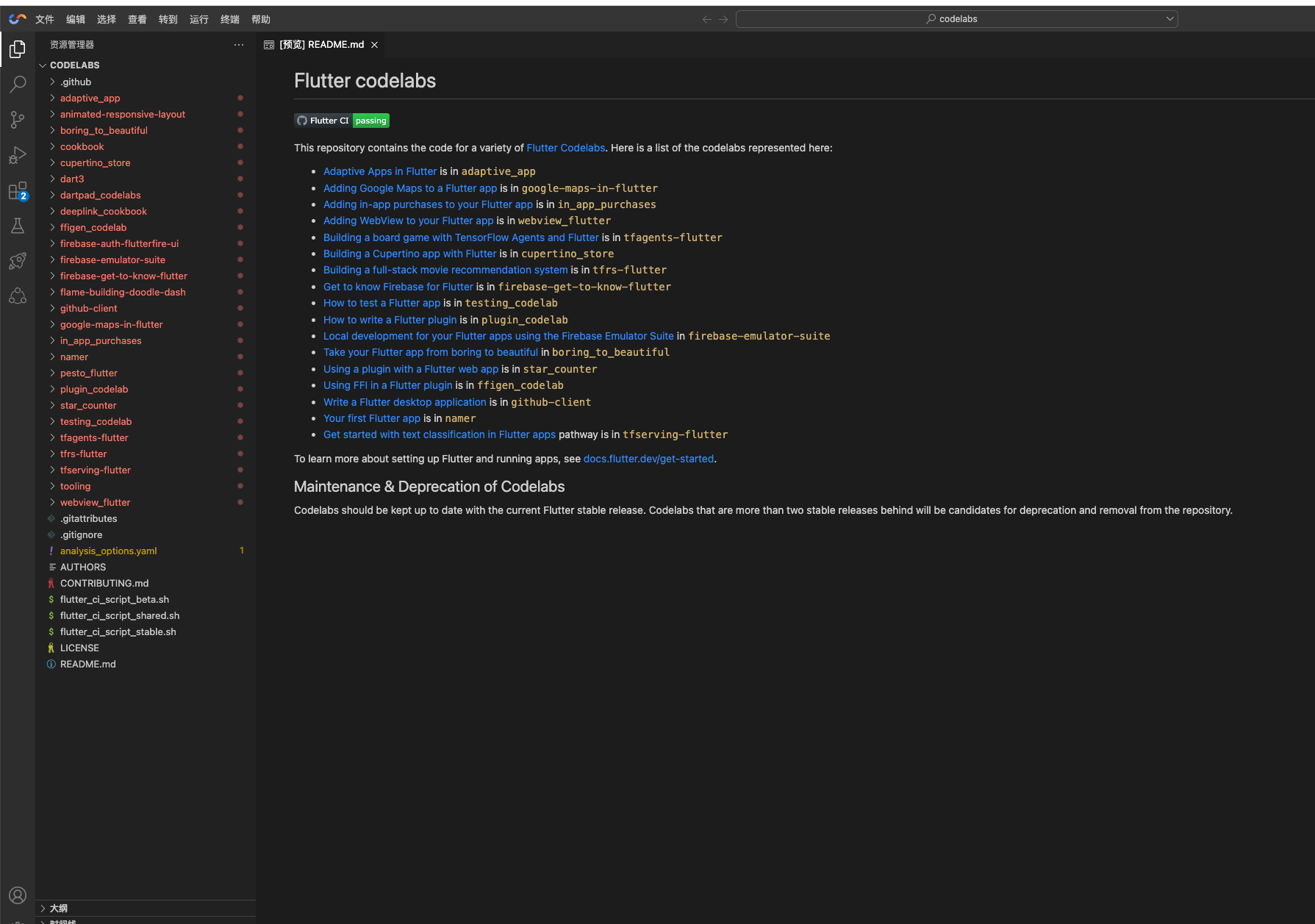Image resolution: width=1315 pixels, height=924 pixels.
Task: Open the LICENSE file
Action: (x=146, y=648)
